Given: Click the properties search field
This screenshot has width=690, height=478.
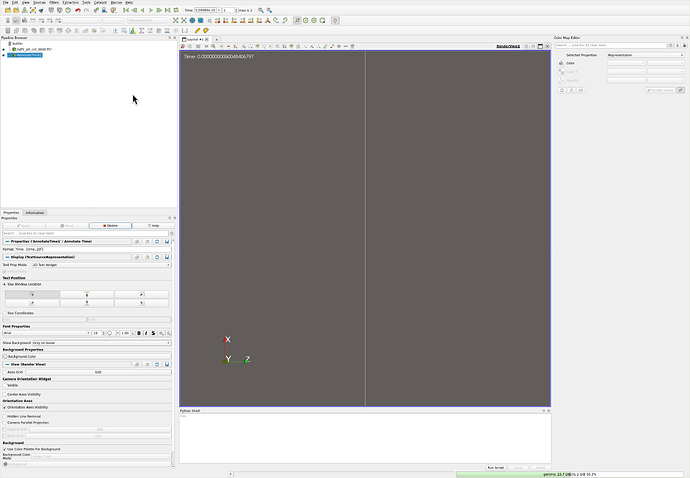Looking at the screenshot, I should [85, 233].
